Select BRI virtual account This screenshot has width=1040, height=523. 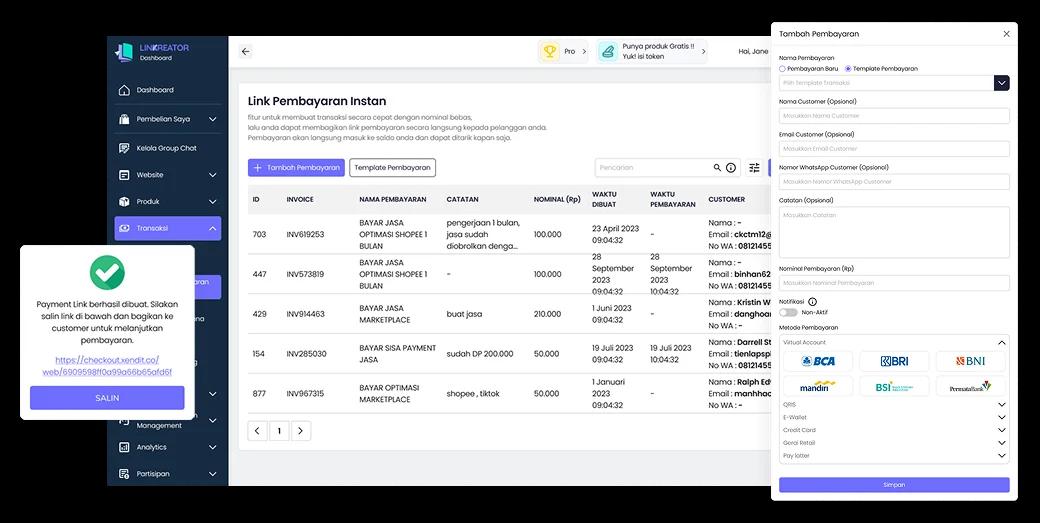pos(894,361)
